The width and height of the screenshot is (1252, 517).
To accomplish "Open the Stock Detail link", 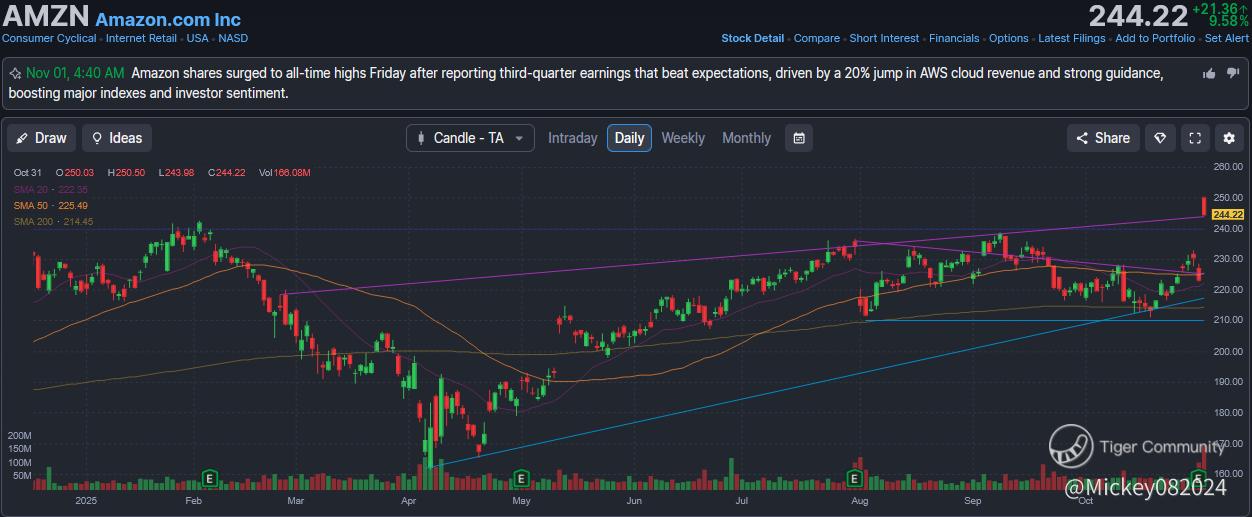I will [x=753, y=38].
